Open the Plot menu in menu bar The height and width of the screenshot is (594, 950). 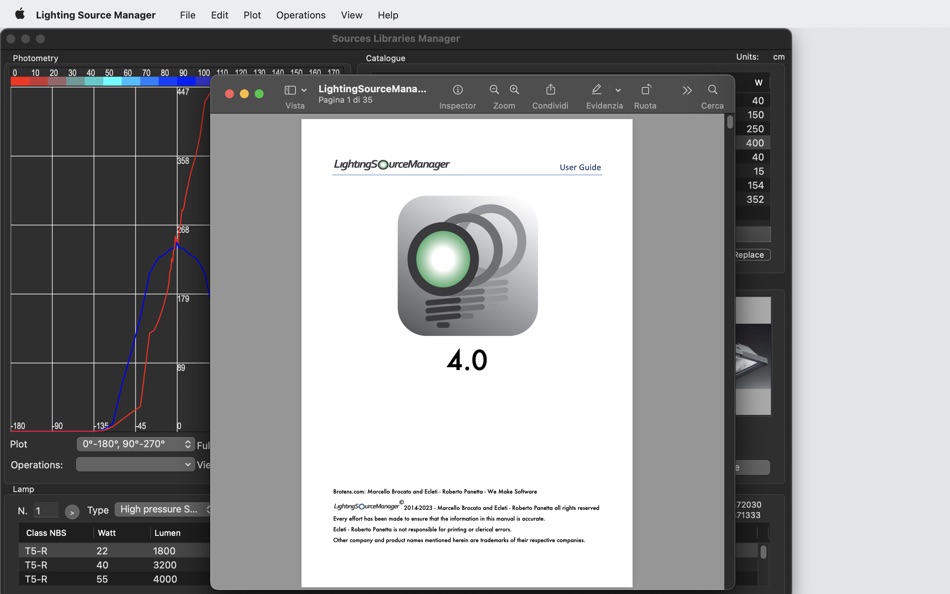[x=252, y=15]
